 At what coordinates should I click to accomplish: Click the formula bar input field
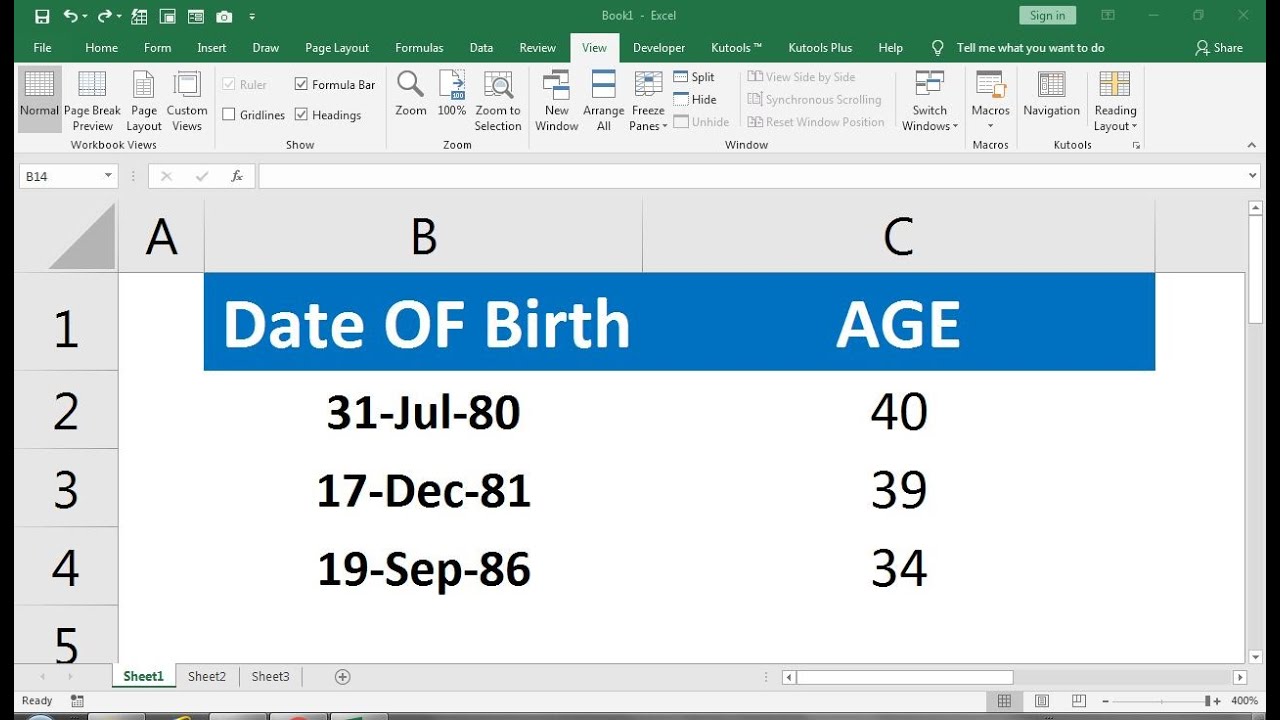click(751, 176)
